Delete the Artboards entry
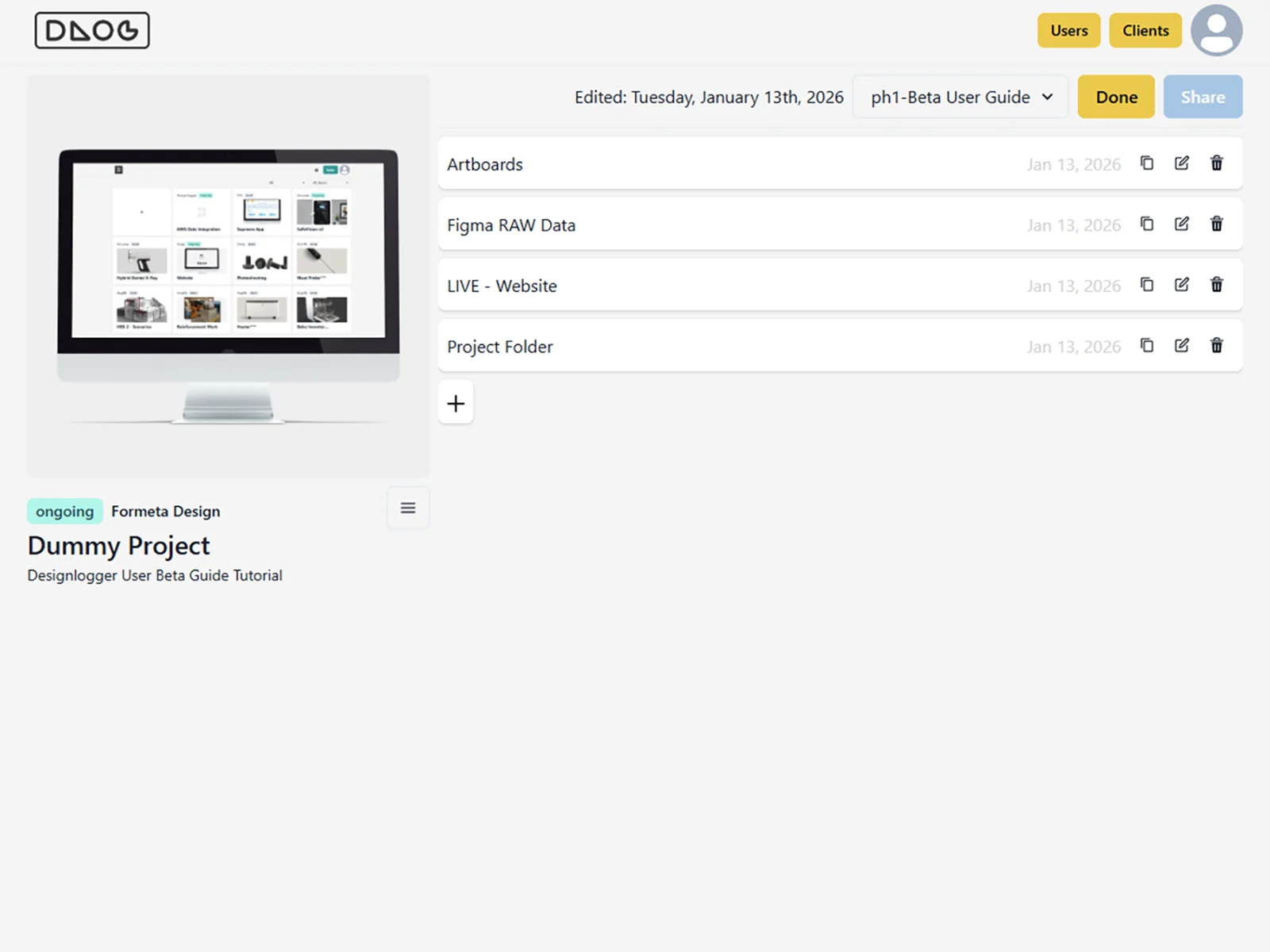The height and width of the screenshot is (952, 1270). tap(1217, 163)
